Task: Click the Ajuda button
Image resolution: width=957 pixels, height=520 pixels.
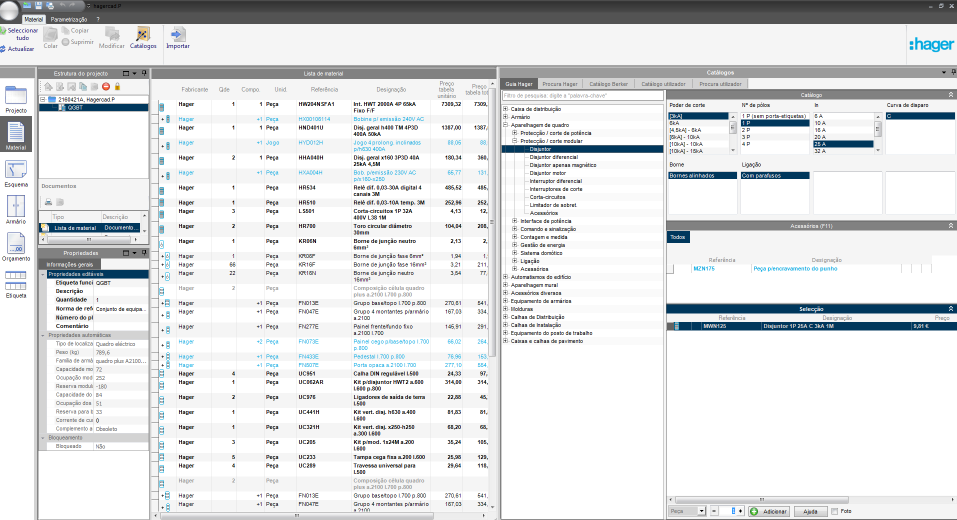Action: (811, 511)
